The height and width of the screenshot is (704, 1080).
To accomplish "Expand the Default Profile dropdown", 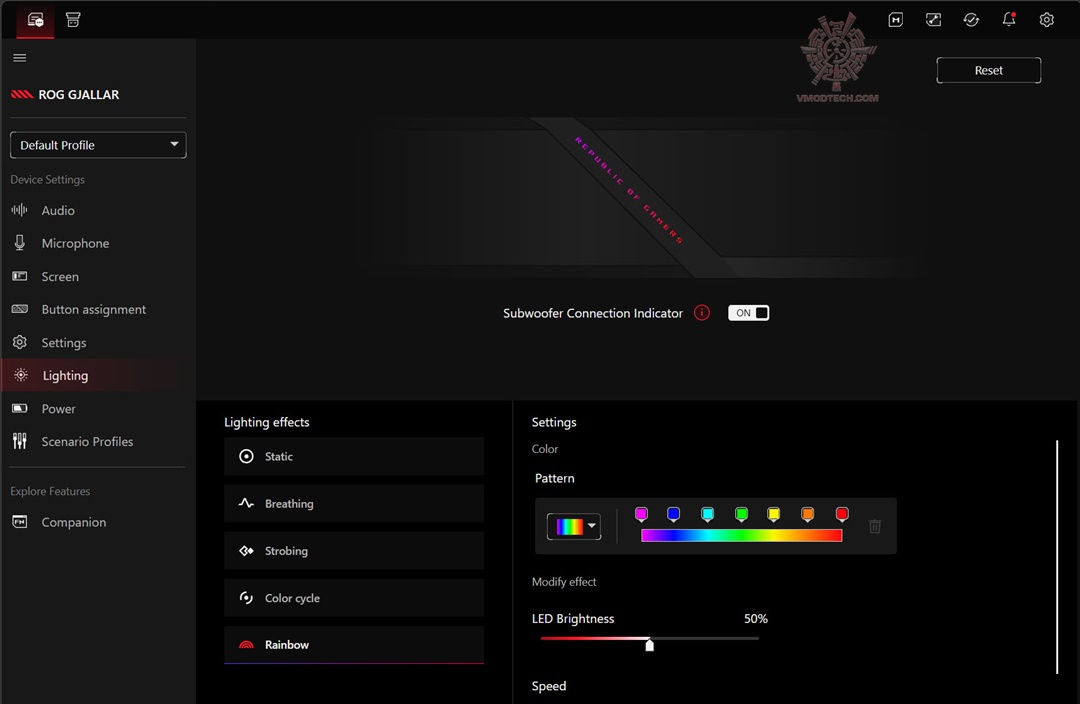I will tap(98, 145).
